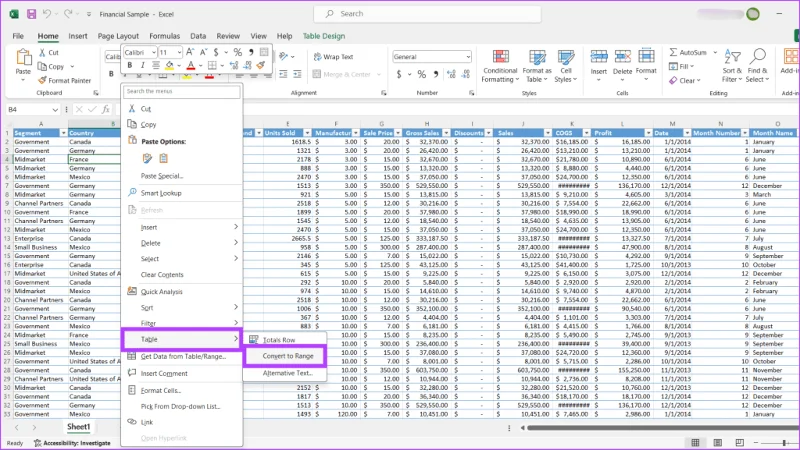This screenshot has height=450, width=800.
Task: Expand the Name Box dropdown arrow
Action: point(55,109)
